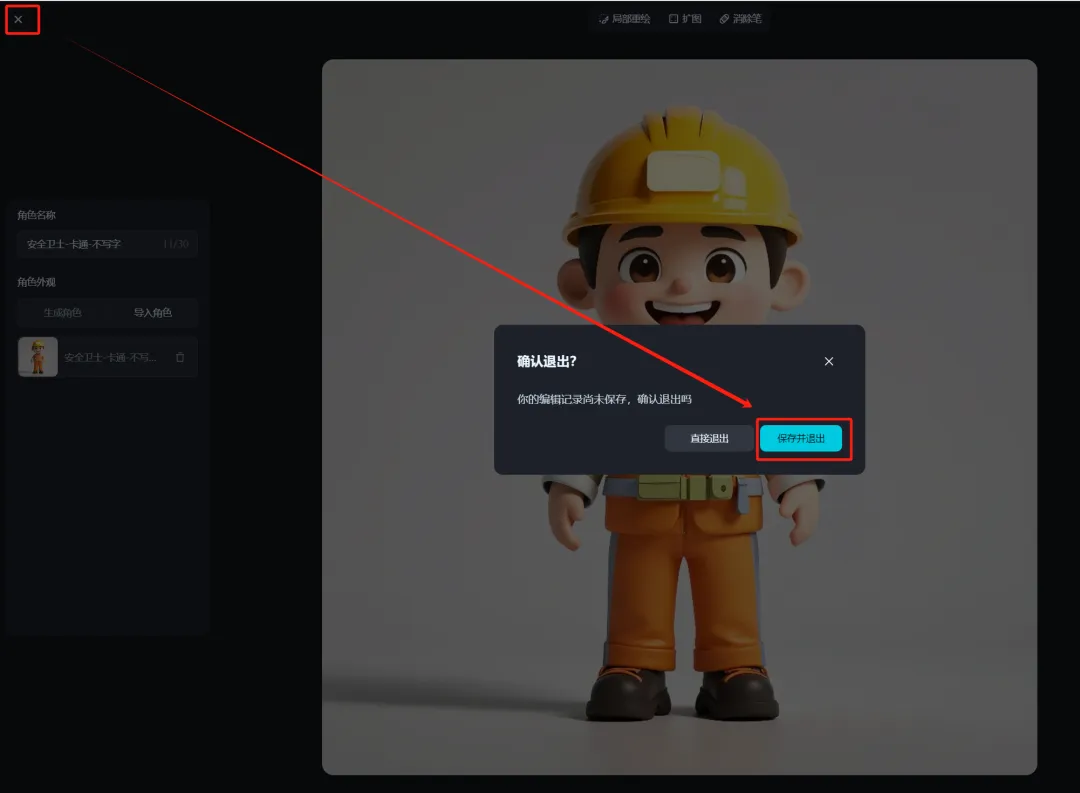Select the 消除笔 eraser pen tool
This screenshot has height=793, width=1080.
[740, 19]
